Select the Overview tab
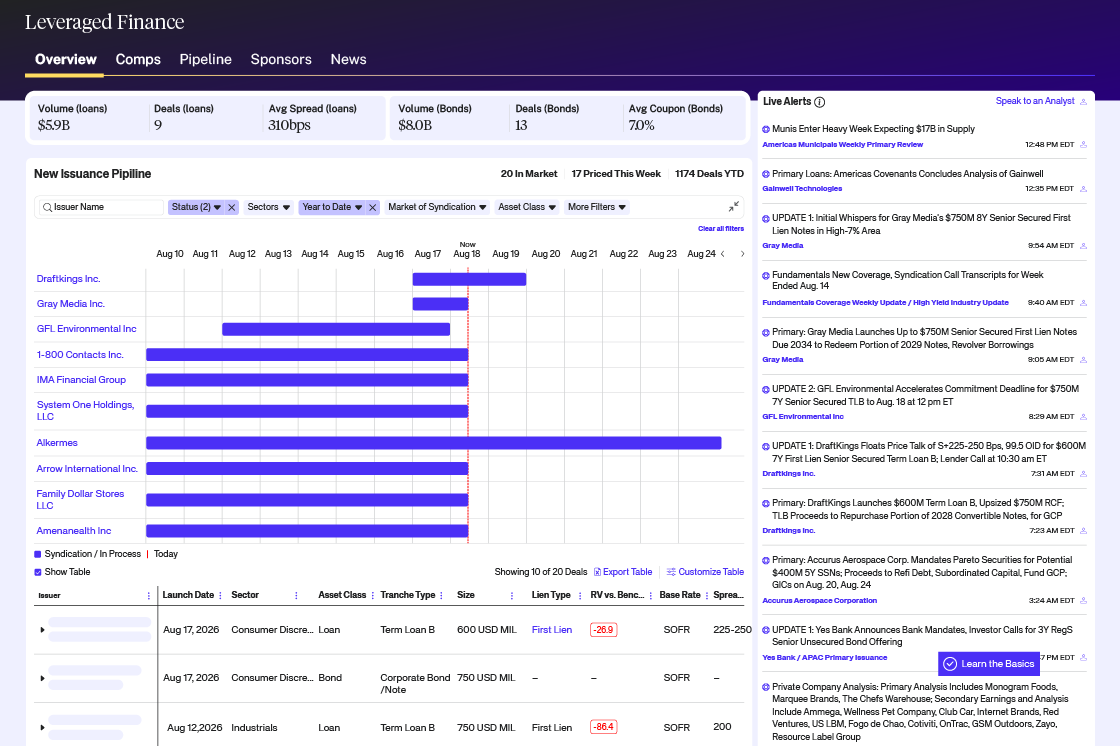This screenshot has height=746, width=1120. point(66,59)
